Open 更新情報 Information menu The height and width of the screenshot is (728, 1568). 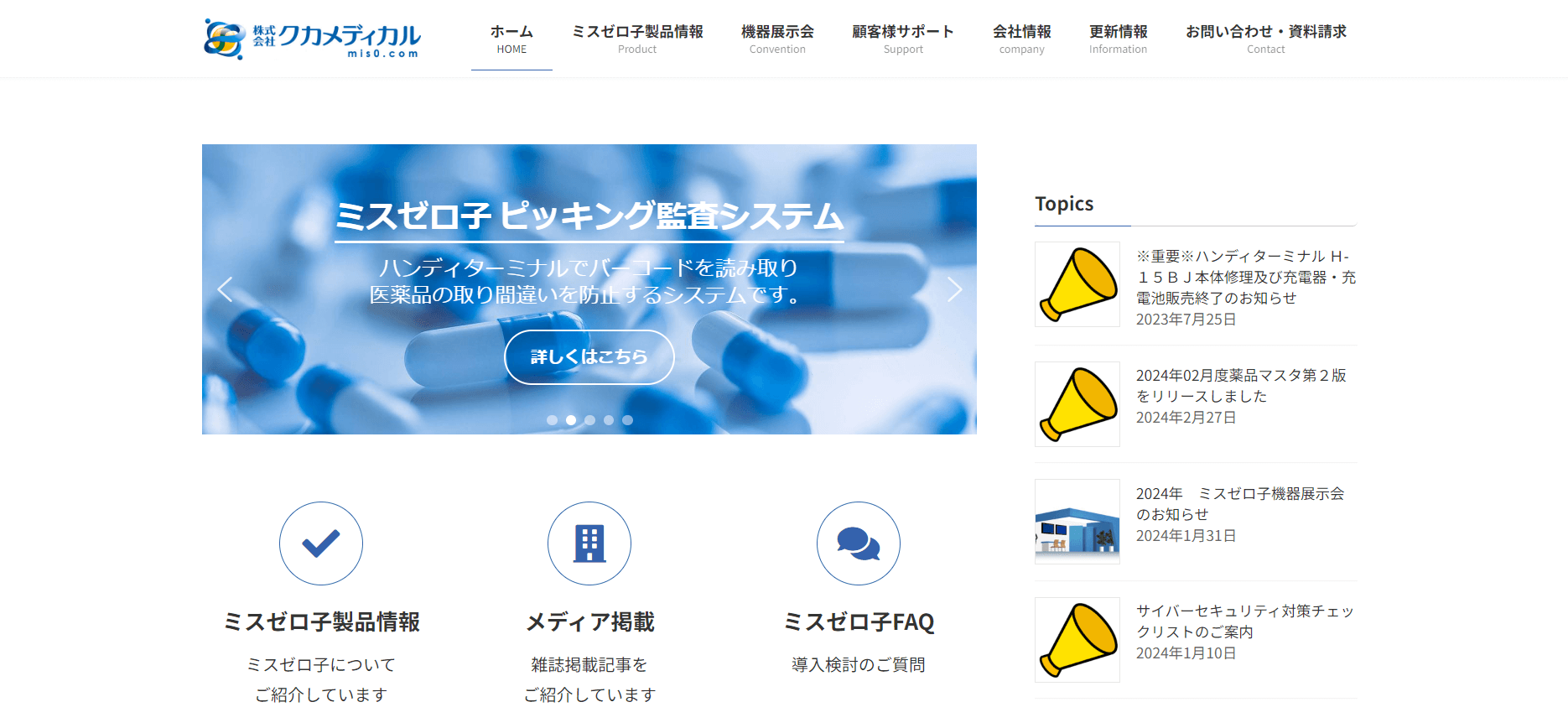pyautogui.click(x=1119, y=39)
